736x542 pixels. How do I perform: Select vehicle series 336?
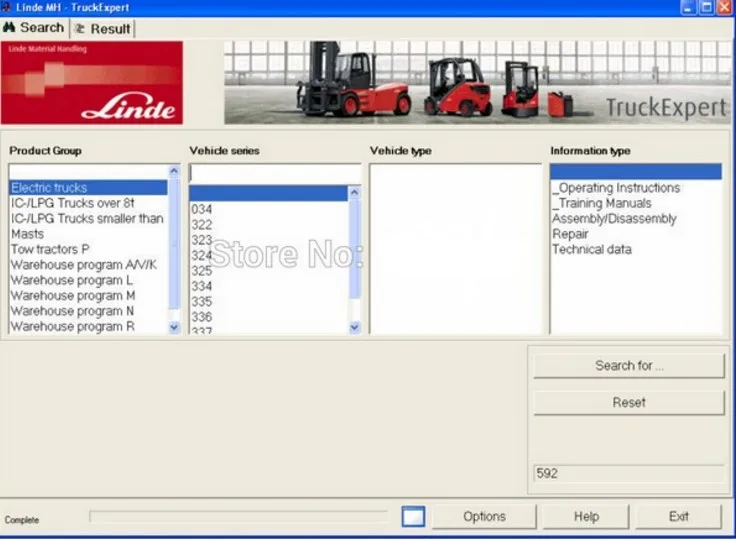point(268,317)
